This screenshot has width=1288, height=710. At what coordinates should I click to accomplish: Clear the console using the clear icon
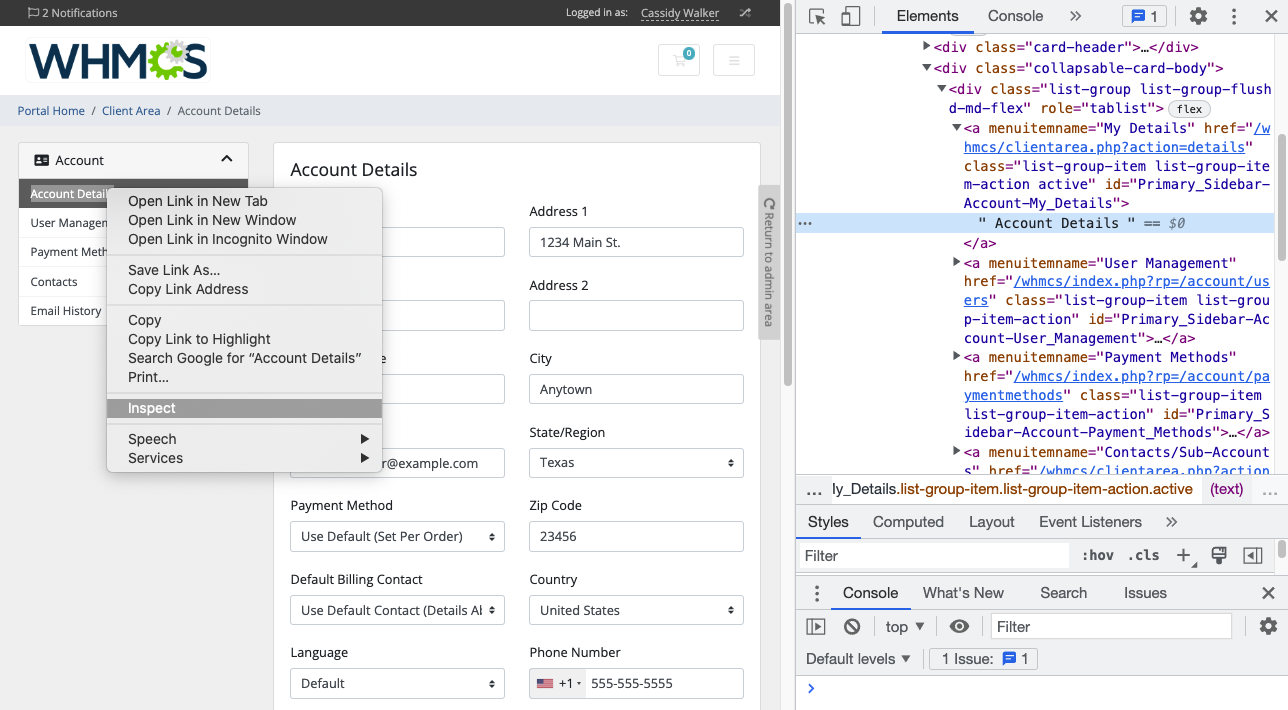[851, 626]
